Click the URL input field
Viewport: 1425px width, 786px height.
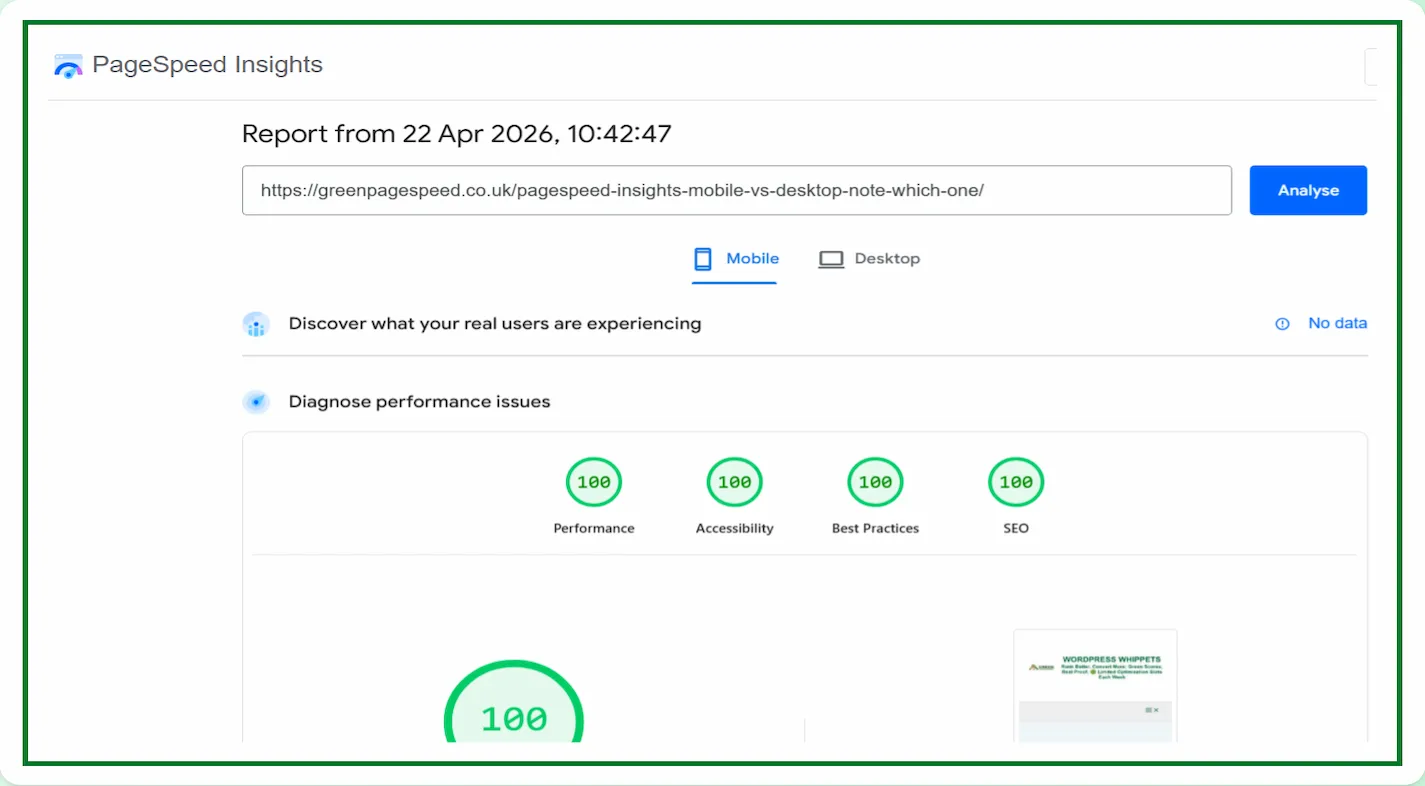(736, 190)
